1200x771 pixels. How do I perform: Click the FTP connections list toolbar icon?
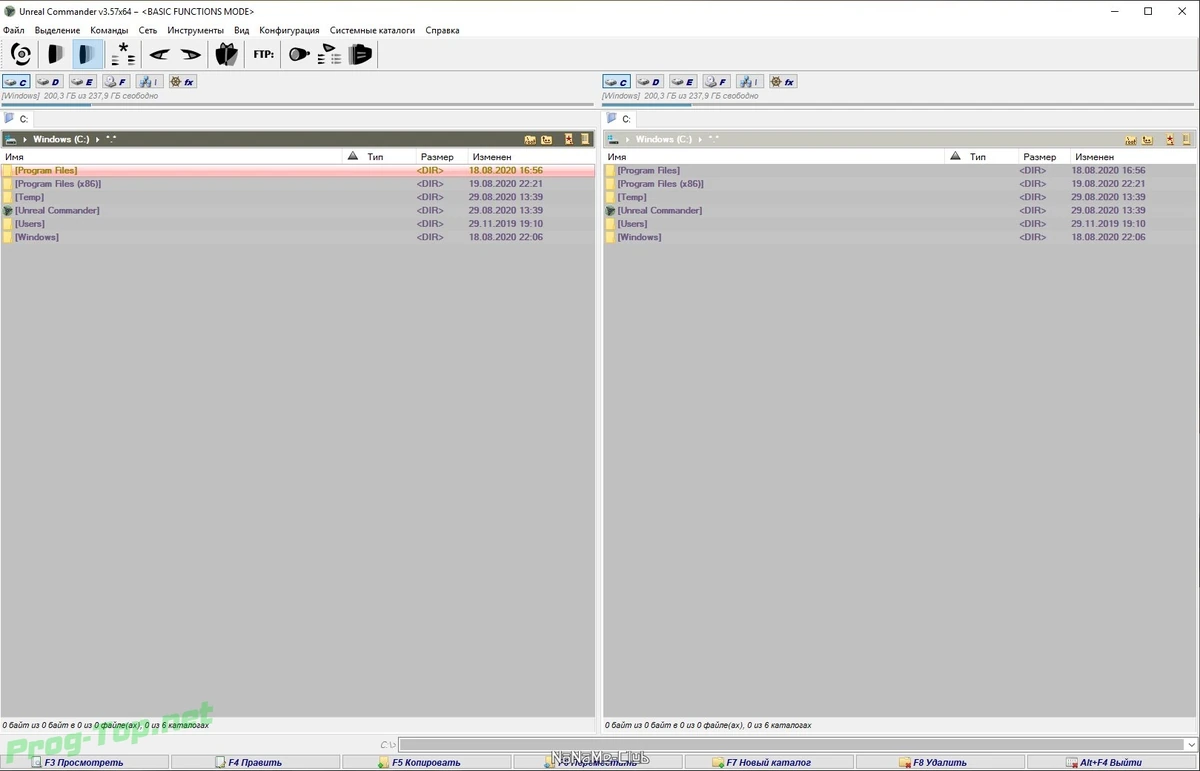[330, 54]
